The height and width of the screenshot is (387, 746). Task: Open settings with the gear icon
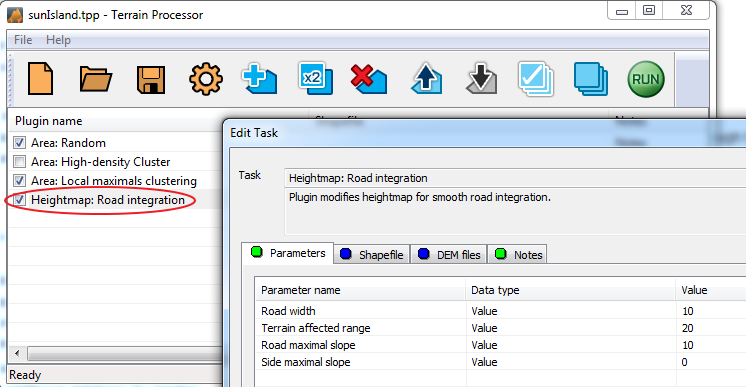click(x=206, y=79)
